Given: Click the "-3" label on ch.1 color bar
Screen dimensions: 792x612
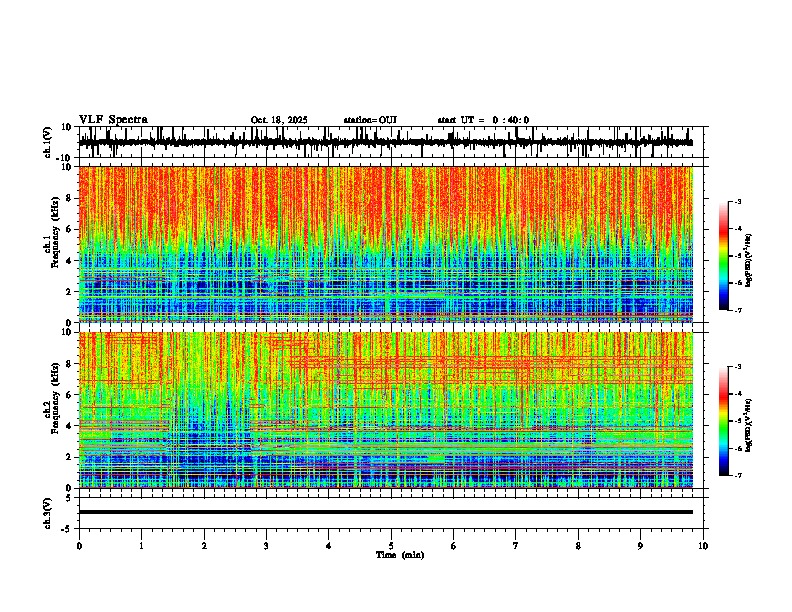Looking at the screenshot, I should 738,202.
